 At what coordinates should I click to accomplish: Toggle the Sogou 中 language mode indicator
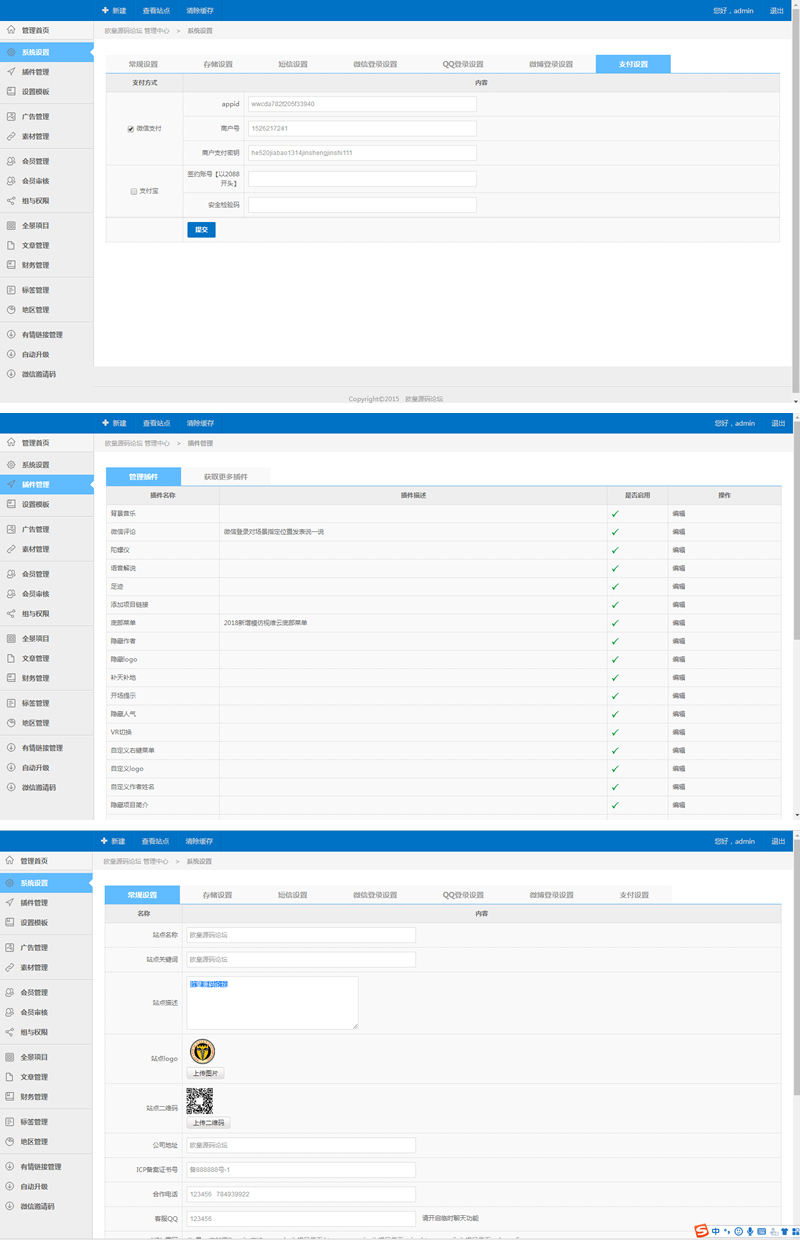[716, 1231]
